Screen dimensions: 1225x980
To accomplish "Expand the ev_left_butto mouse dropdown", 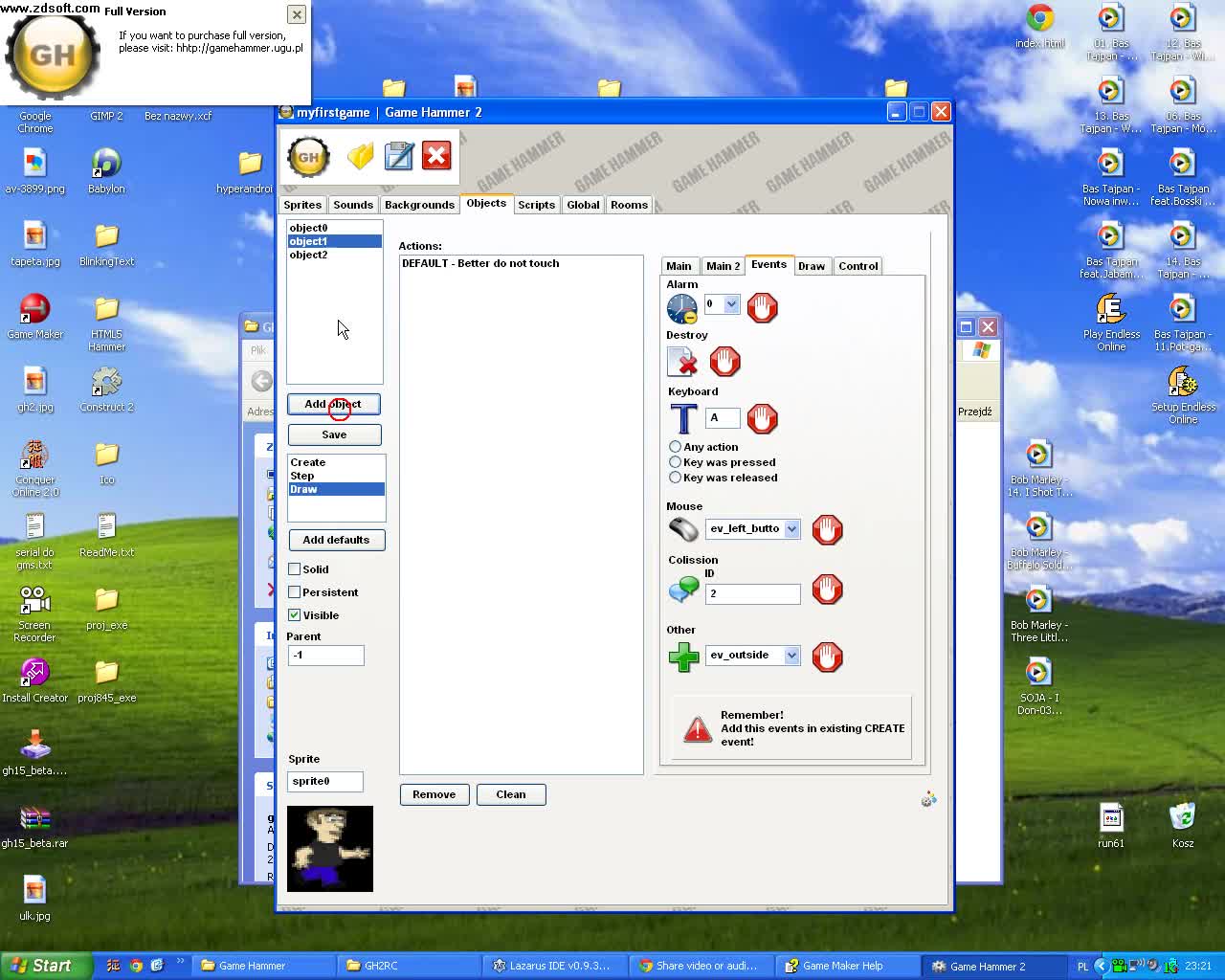I will click(x=791, y=528).
